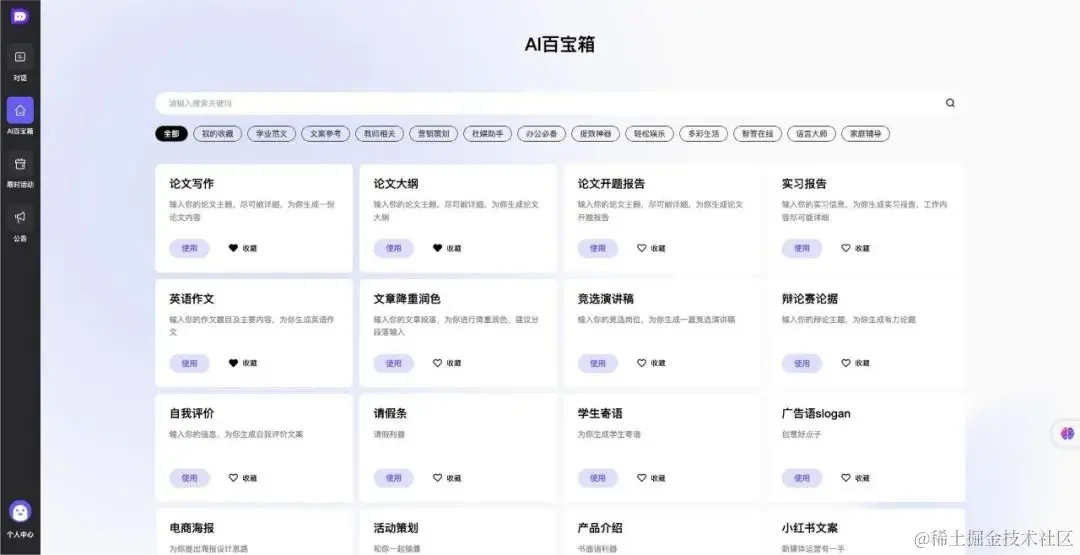Open the 办公必备 category
This screenshot has width=1080, height=555.
pyautogui.click(x=541, y=134)
